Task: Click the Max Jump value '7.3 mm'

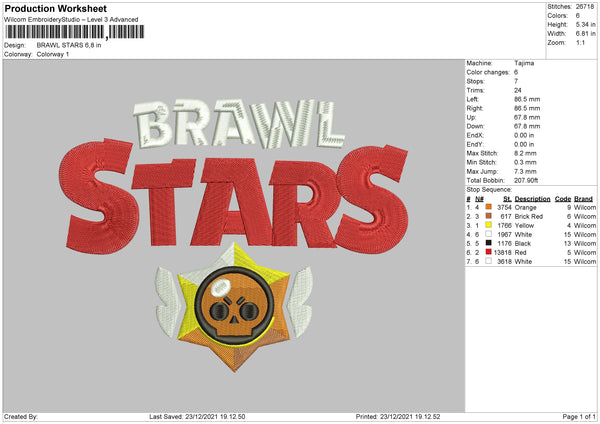Action: [x=525, y=171]
